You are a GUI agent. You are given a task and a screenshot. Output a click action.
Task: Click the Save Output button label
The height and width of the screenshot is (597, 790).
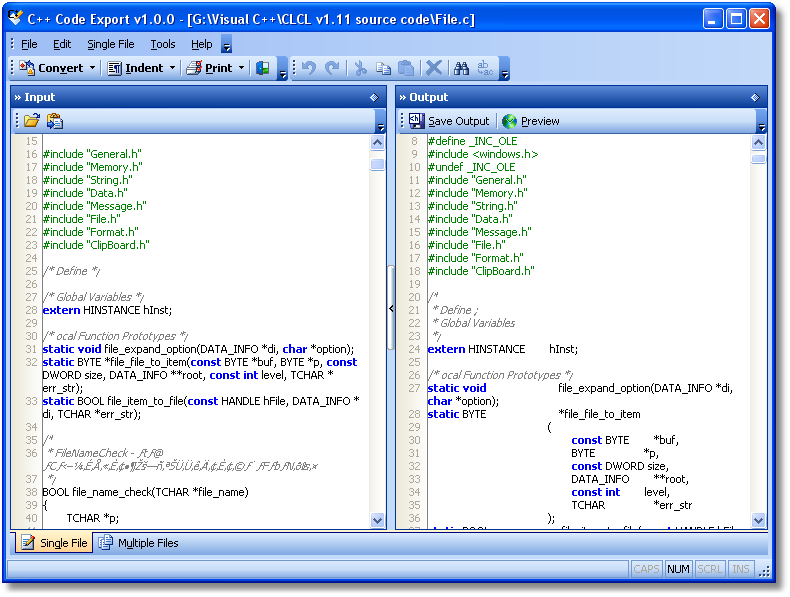[458, 121]
